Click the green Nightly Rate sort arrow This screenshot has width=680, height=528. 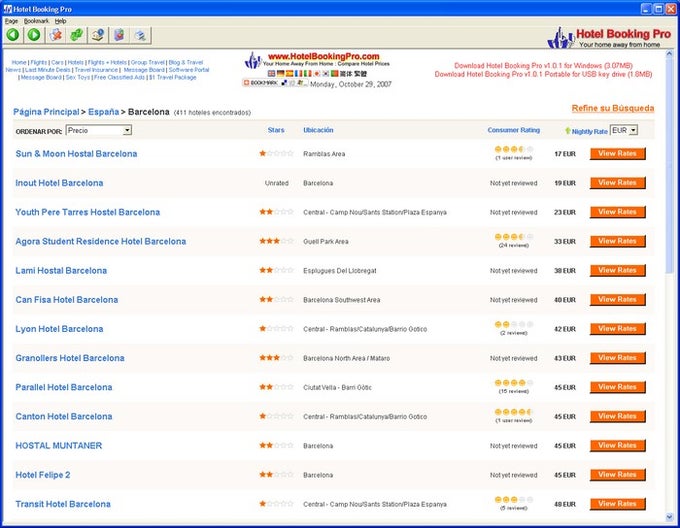(568, 130)
